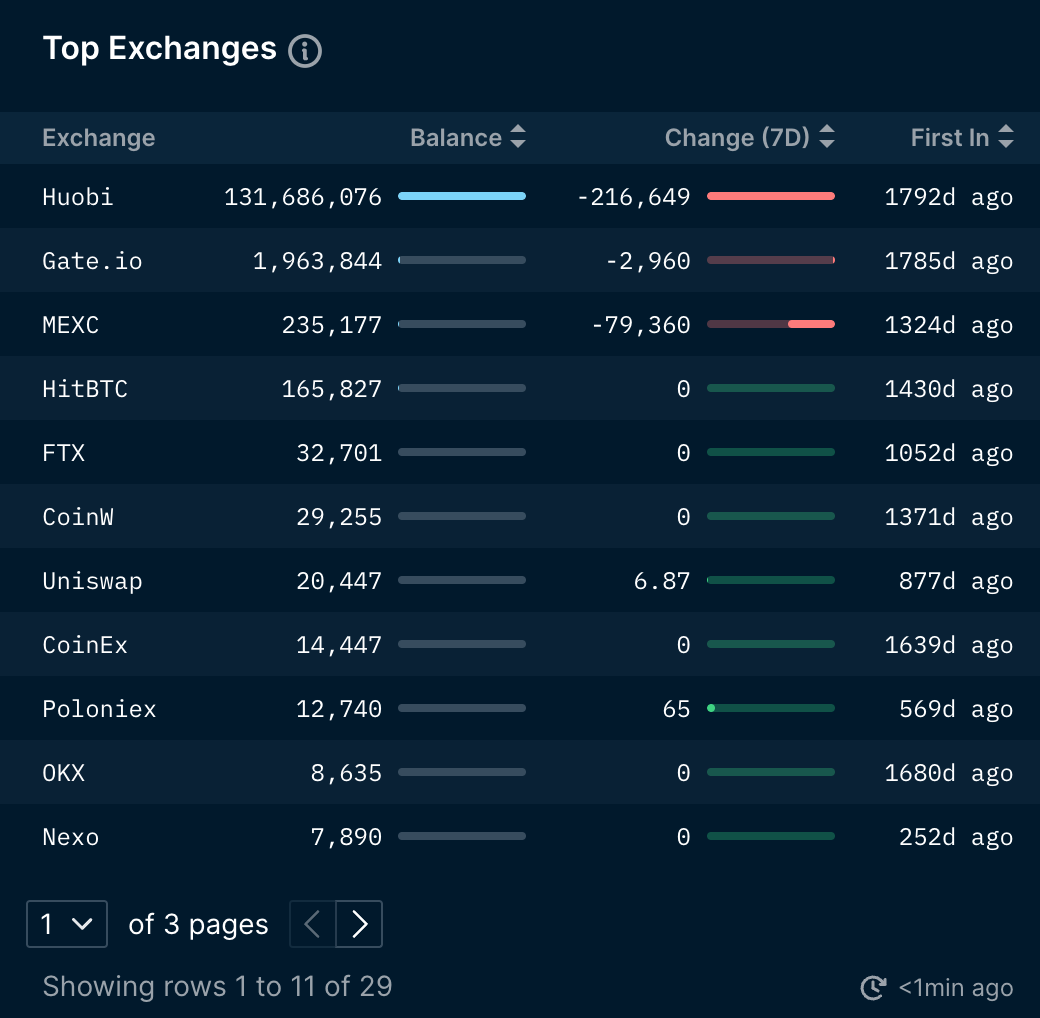Viewport: 1040px width, 1018px height.
Task: Select the Poloniex exchange name
Action: (99, 709)
